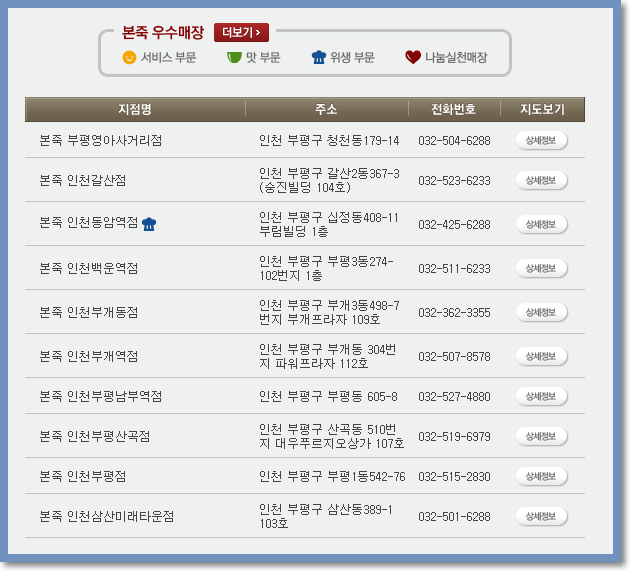
Task: Open 상세정보 for 본죽 인천삼산미래타운점
Action: coord(541,516)
